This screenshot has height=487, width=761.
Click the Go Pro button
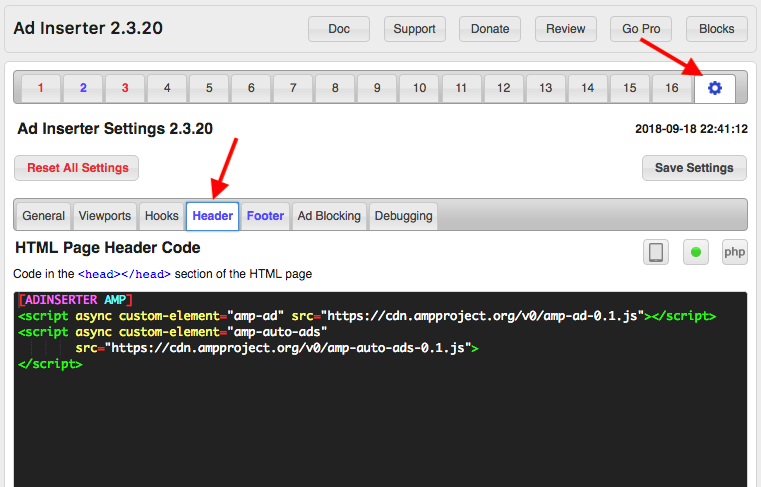coord(641,29)
